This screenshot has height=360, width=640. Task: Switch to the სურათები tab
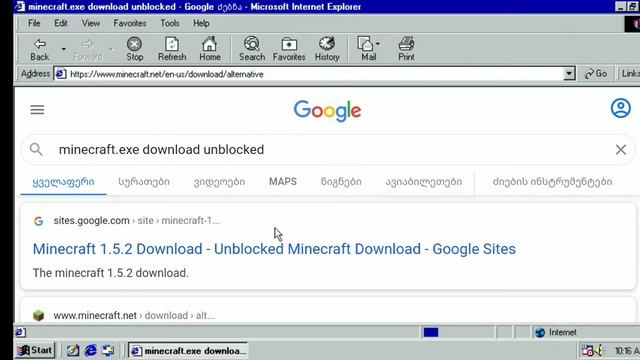[x=144, y=182]
